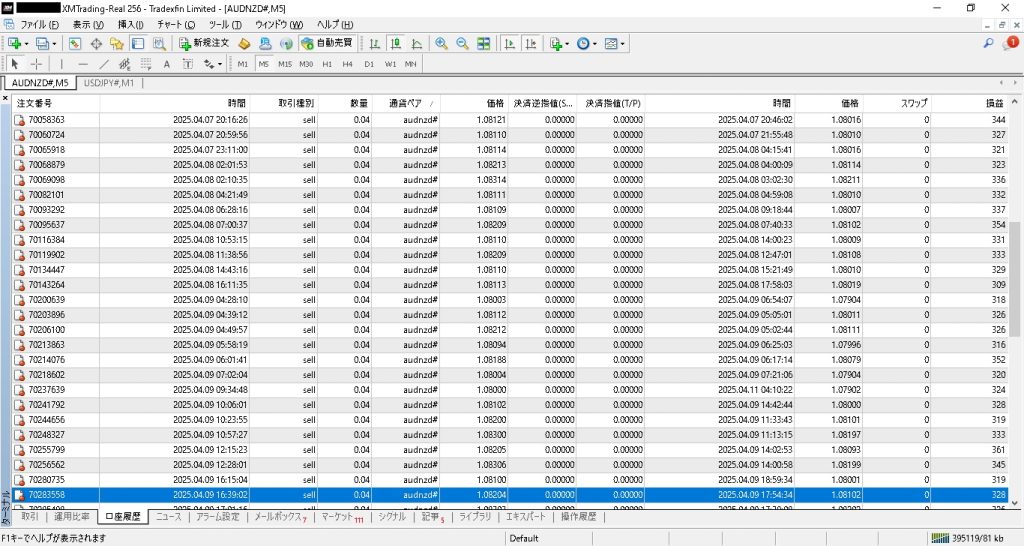The height and width of the screenshot is (546, 1024).
Task: Toggle the H4 timeframe button
Action: 347,64
